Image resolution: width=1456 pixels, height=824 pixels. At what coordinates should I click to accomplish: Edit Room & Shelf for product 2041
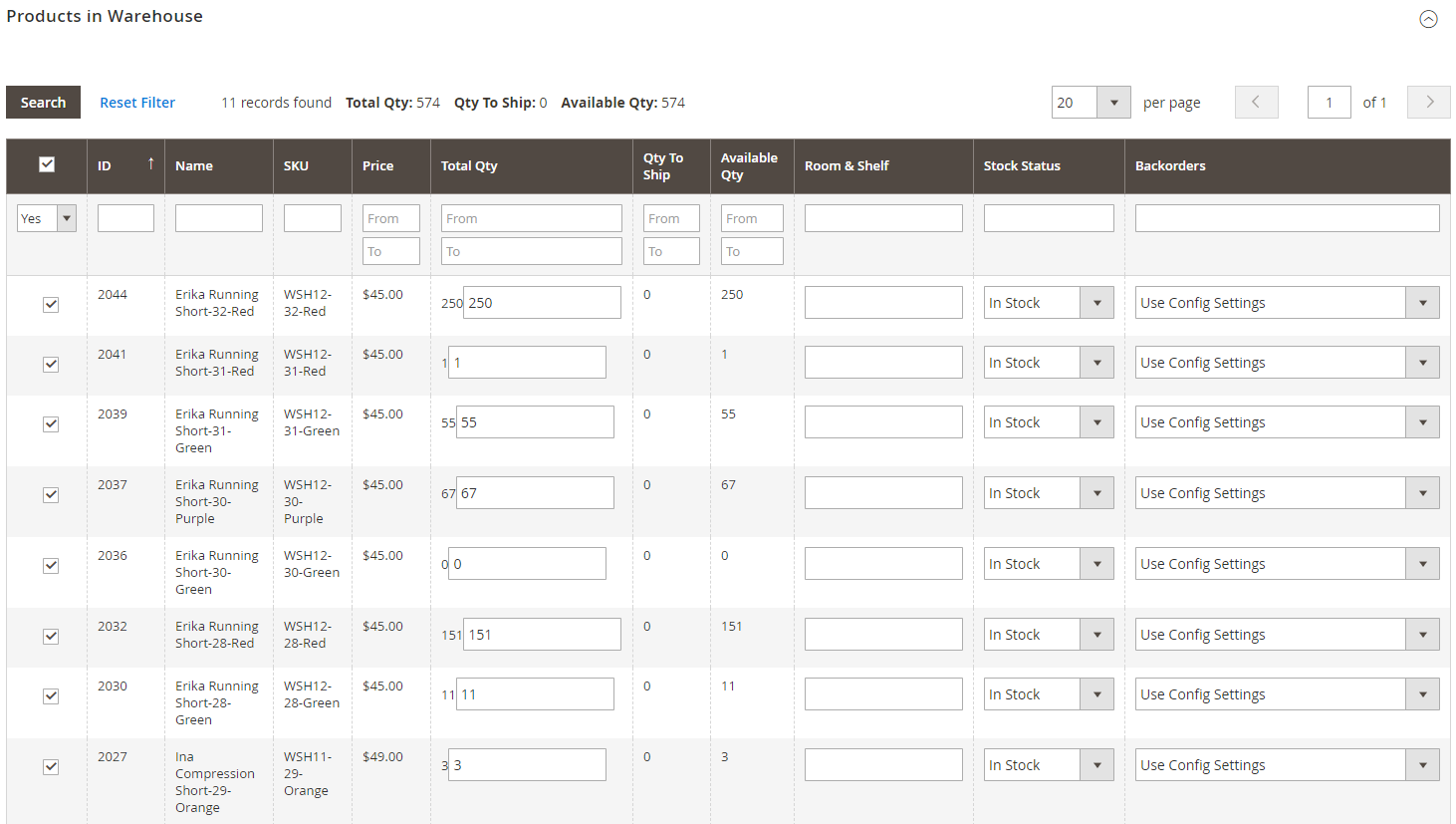[x=883, y=363]
